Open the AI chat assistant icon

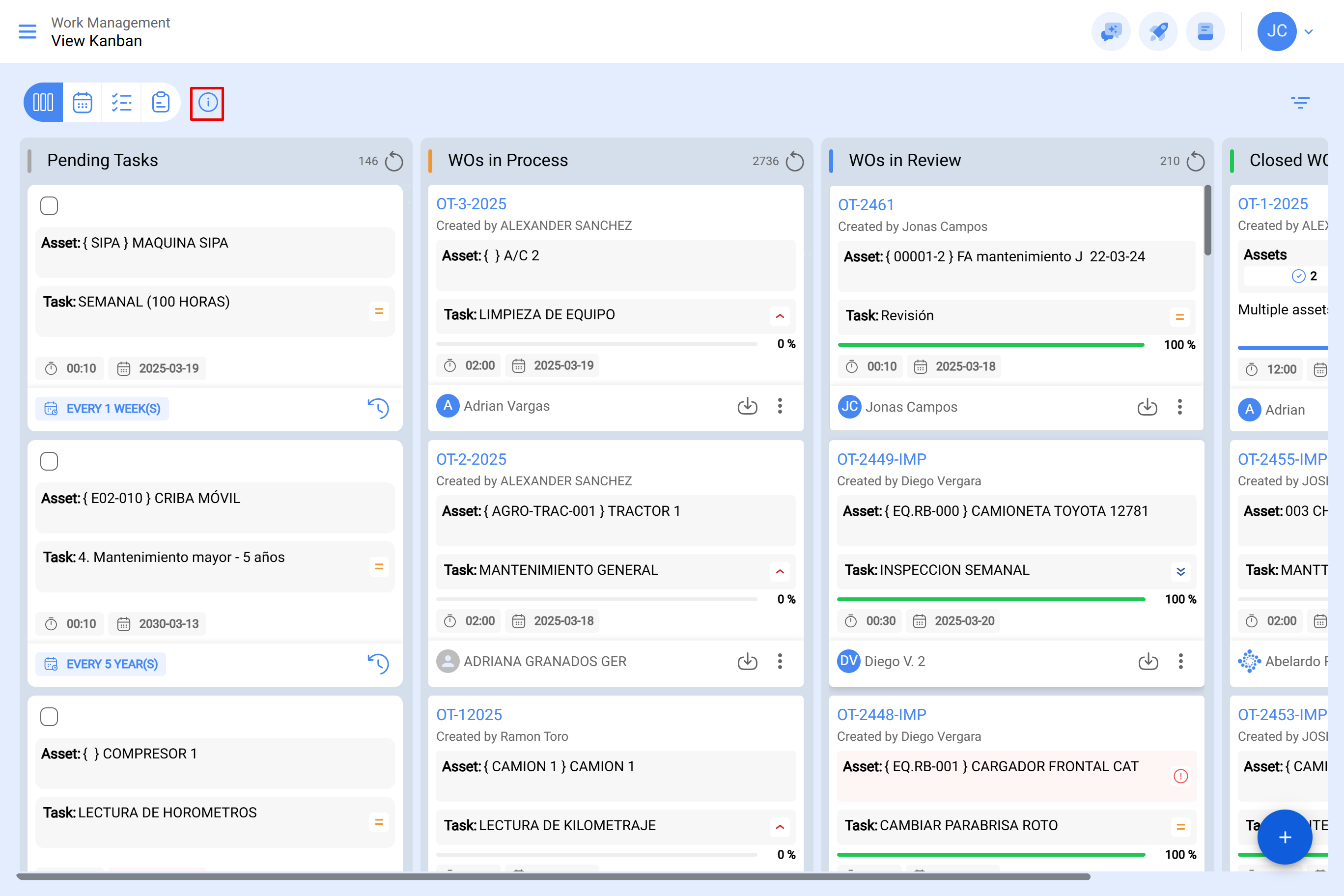1111,31
